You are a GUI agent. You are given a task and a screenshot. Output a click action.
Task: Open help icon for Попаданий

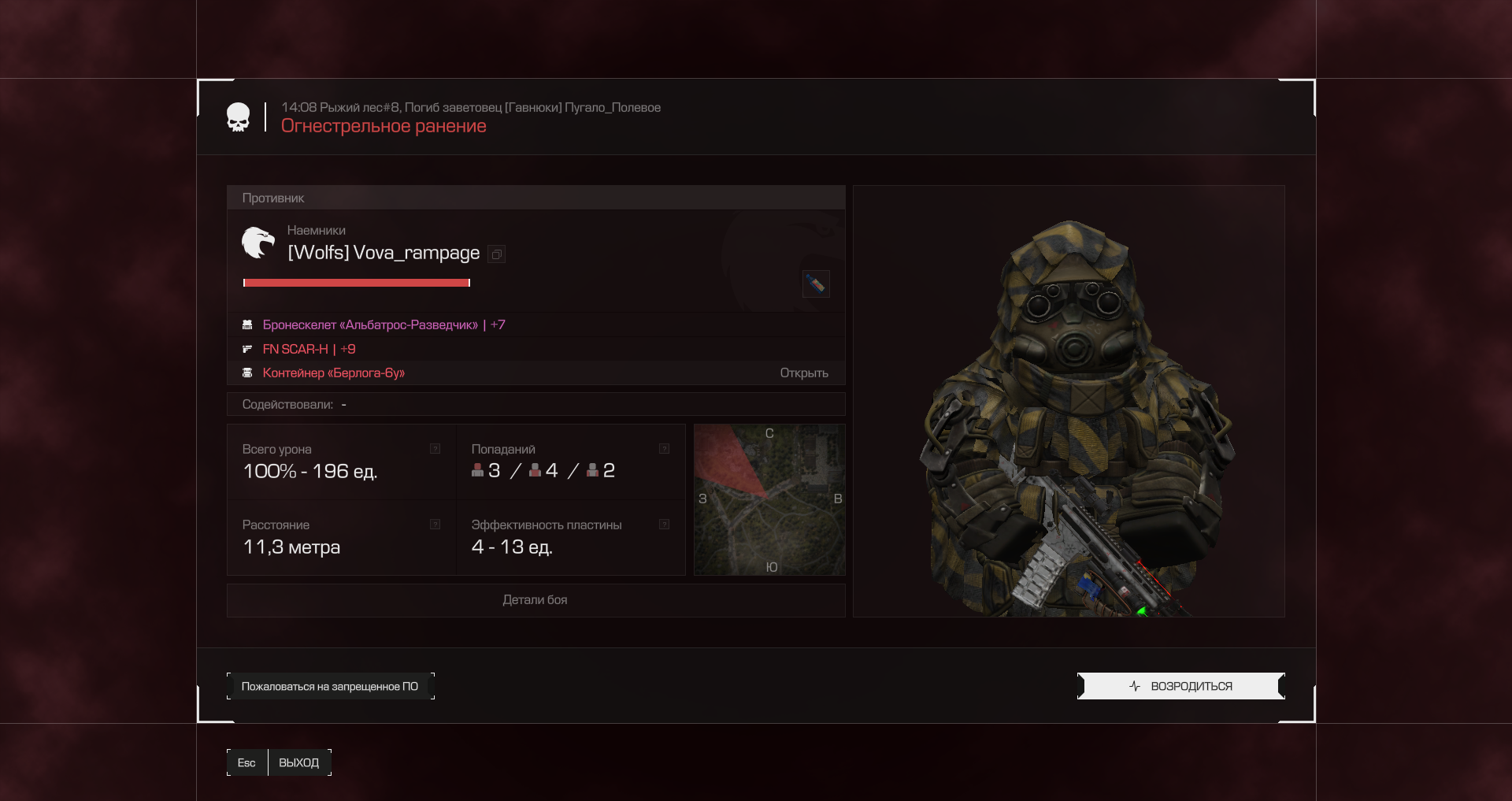pos(664,449)
